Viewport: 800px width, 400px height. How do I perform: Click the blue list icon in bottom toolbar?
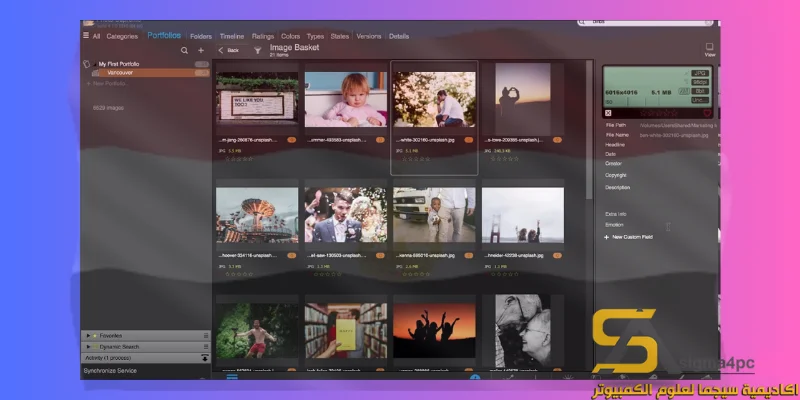click(x=232, y=377)
